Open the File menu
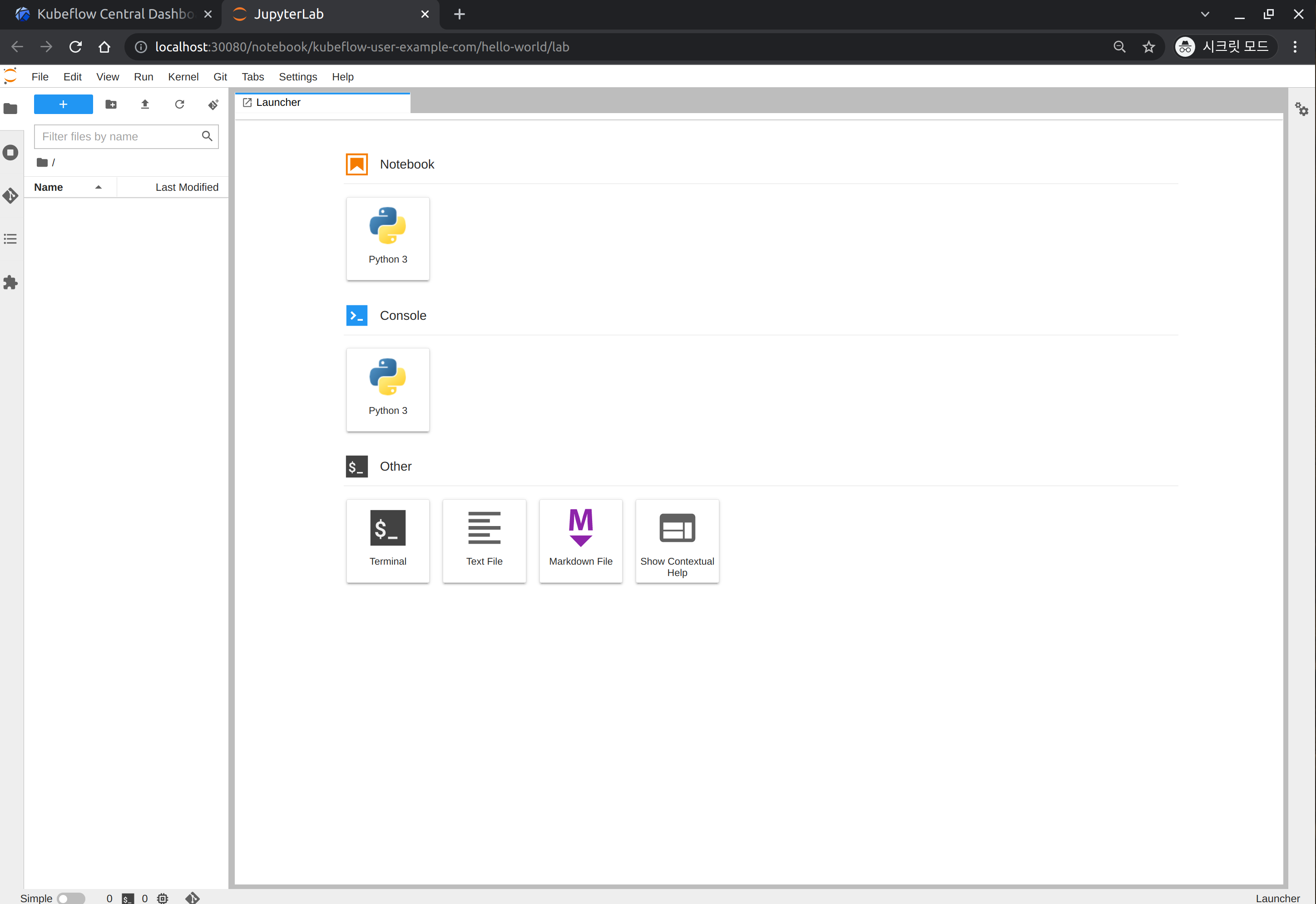 click(40, 76)
